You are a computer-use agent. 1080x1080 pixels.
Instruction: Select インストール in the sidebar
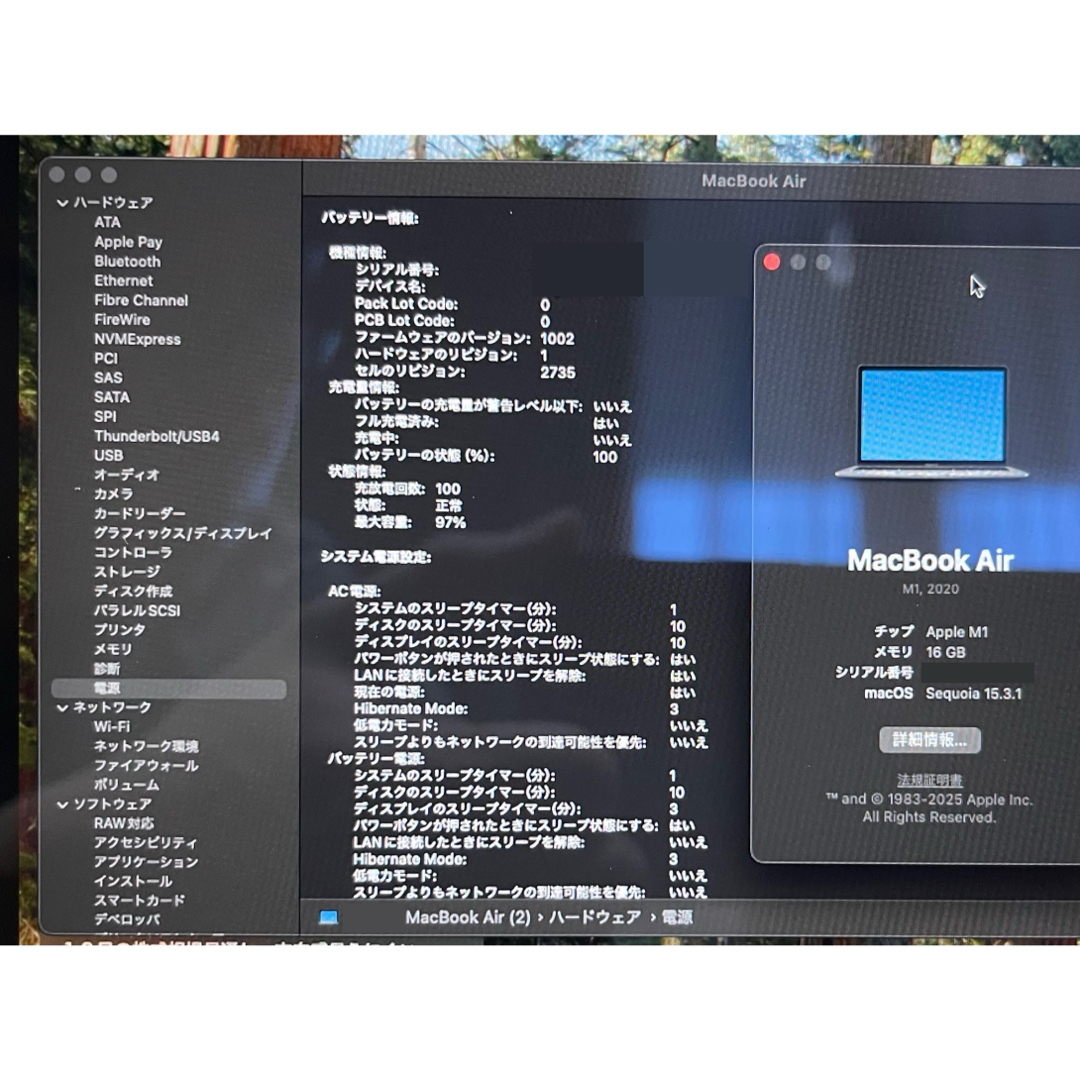pyautogui.click(x=133, y=882)
